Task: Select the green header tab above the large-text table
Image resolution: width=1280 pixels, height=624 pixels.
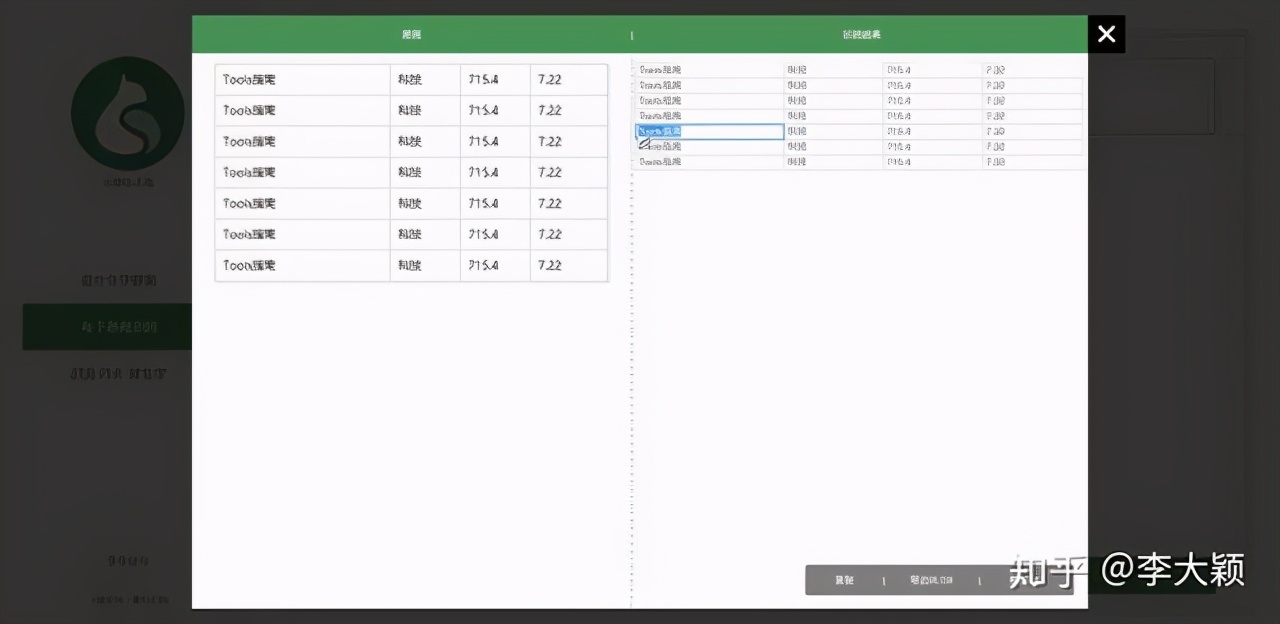Action: tap(411, 35)
